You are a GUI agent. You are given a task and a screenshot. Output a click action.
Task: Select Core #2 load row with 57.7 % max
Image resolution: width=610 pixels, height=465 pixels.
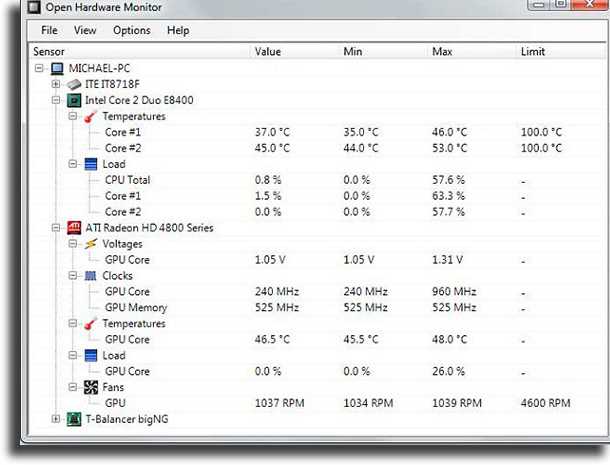point(316,212)
